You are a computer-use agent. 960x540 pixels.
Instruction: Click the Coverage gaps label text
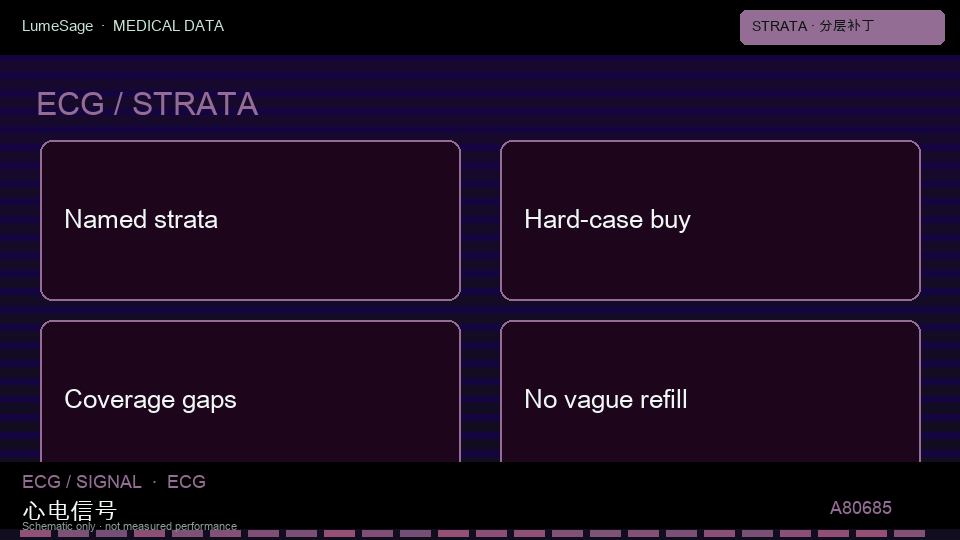pyautogui.click(x=150, y=400)
